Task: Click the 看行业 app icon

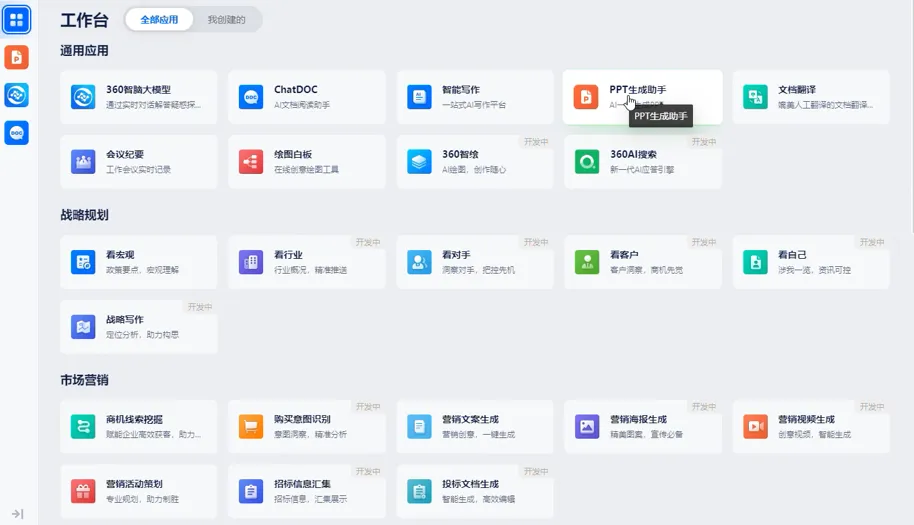Action: (x=251, y=262)
